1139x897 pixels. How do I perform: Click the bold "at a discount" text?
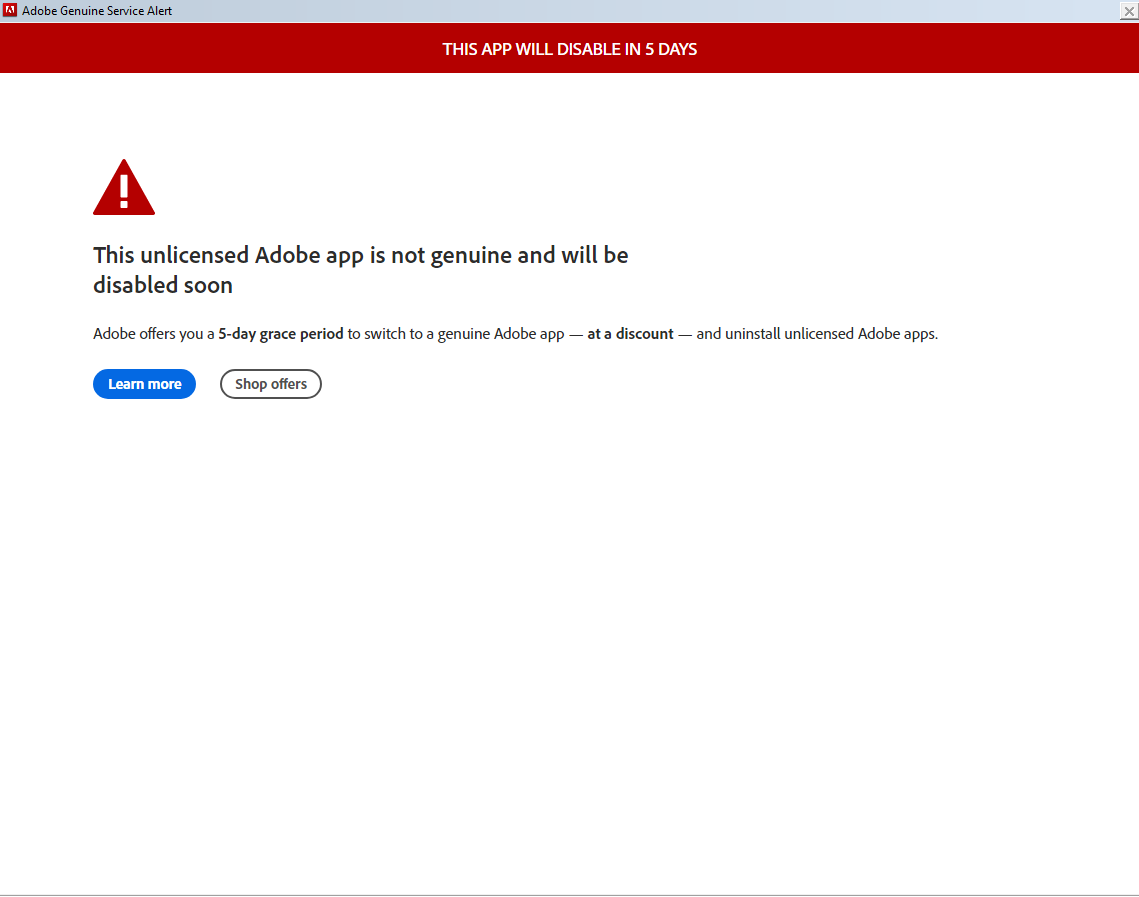[630, 334]
